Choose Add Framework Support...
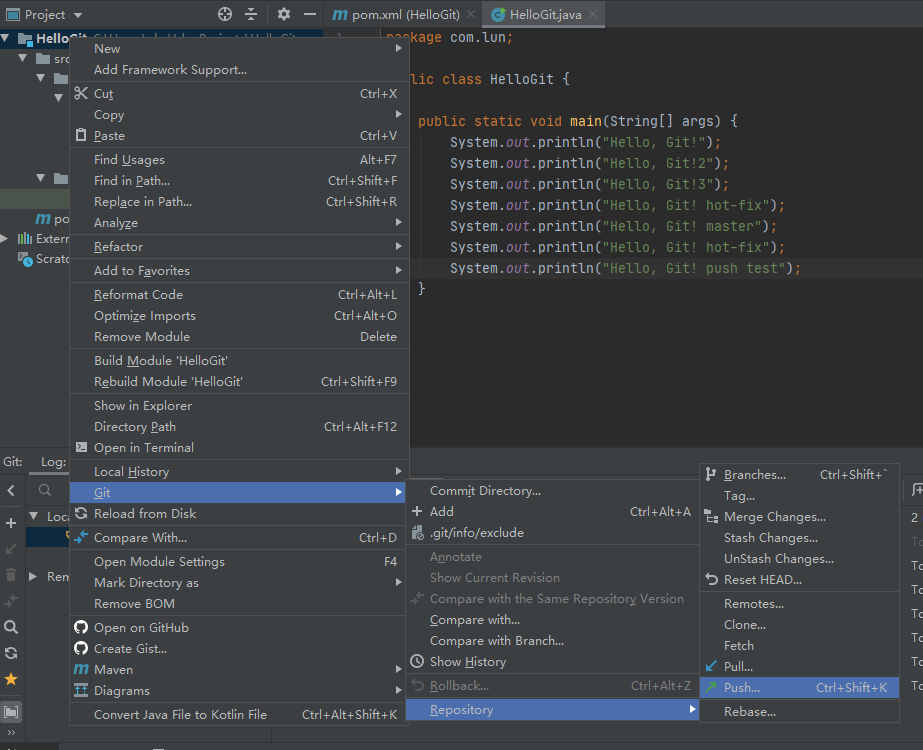This screenshot has width=923, height=750. 239,69
